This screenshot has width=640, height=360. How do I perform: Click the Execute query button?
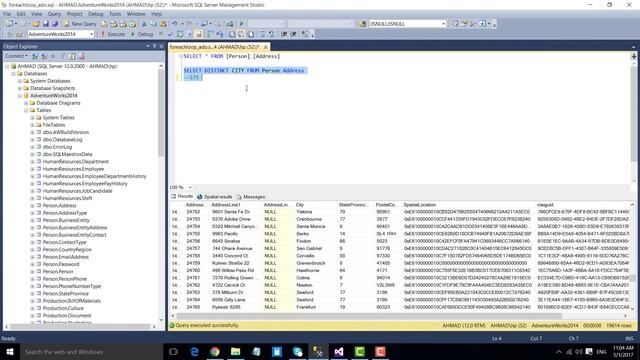click(113, 34)
